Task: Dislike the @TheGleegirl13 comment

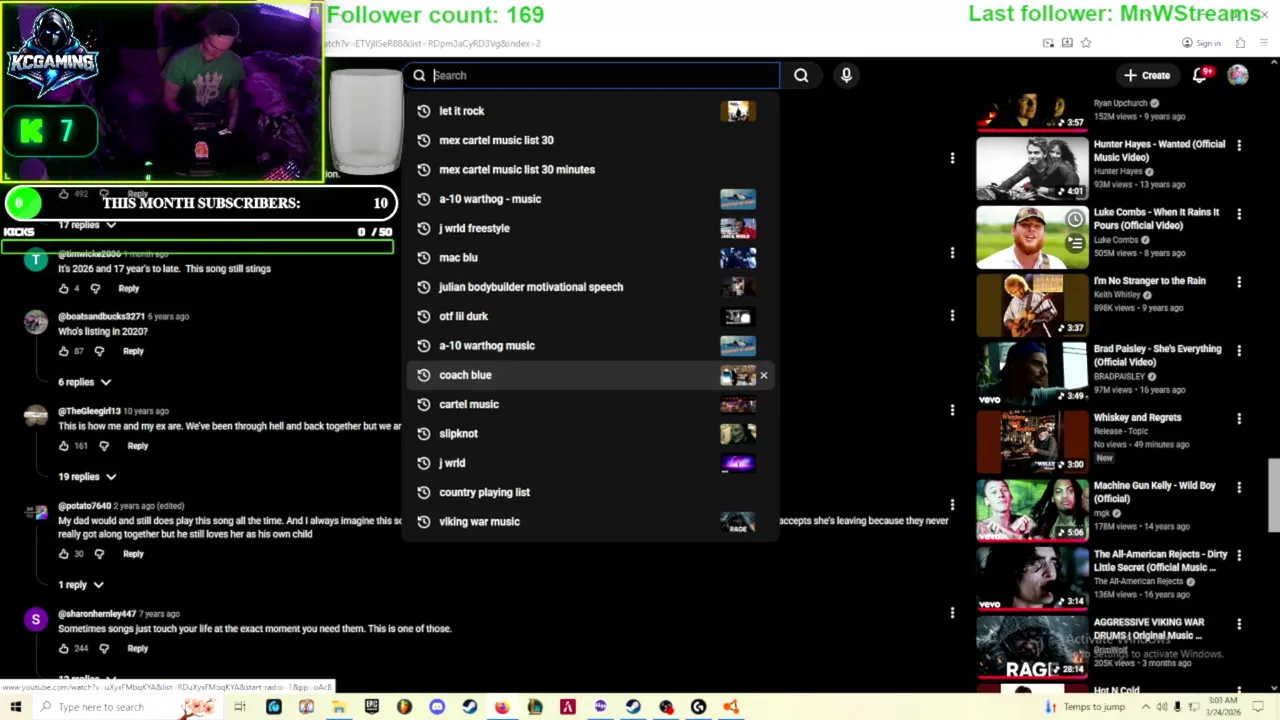Action: (x=103, y=446)
